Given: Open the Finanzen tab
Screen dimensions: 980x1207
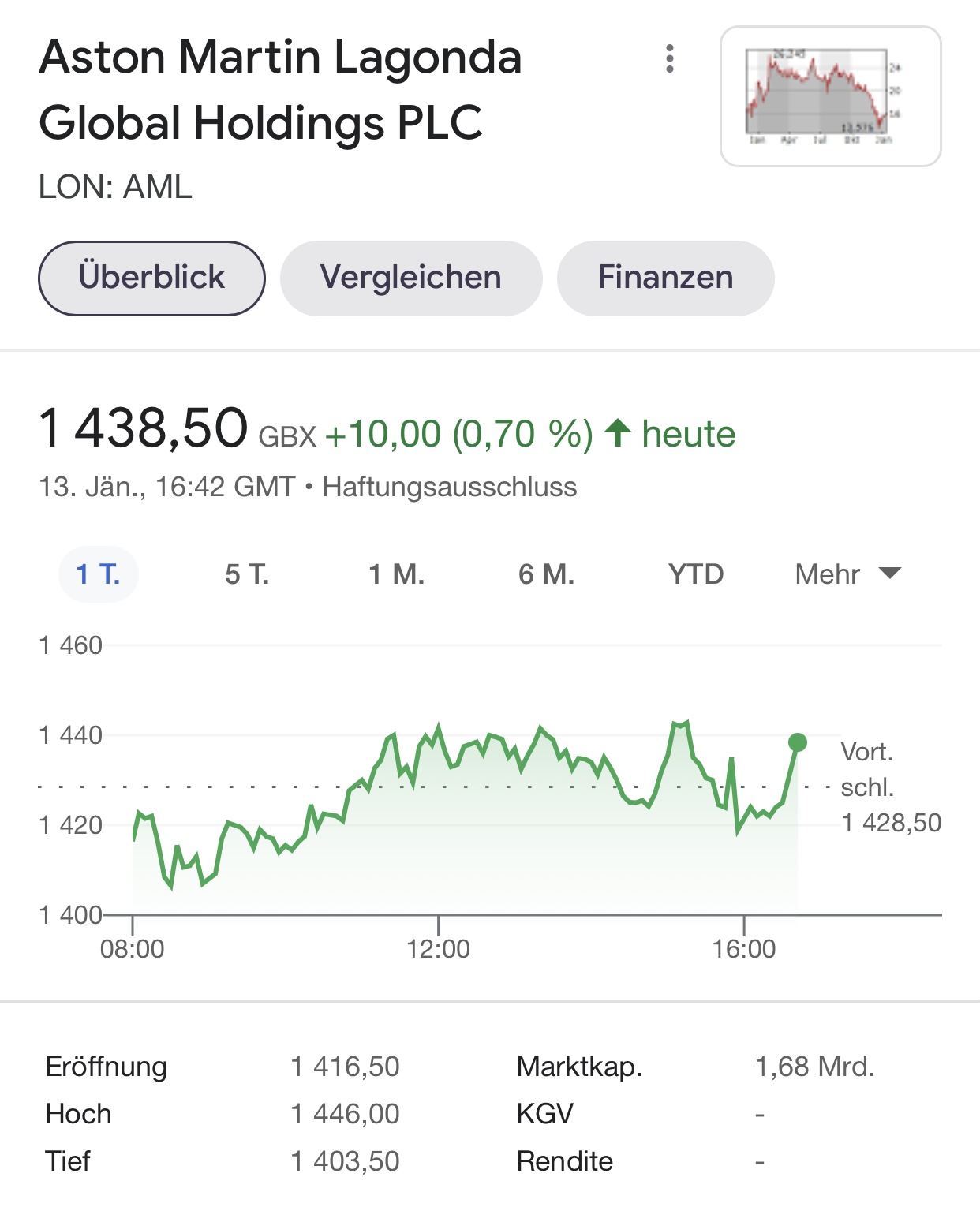Looking at the screenshot, I should tap(665, 278).
